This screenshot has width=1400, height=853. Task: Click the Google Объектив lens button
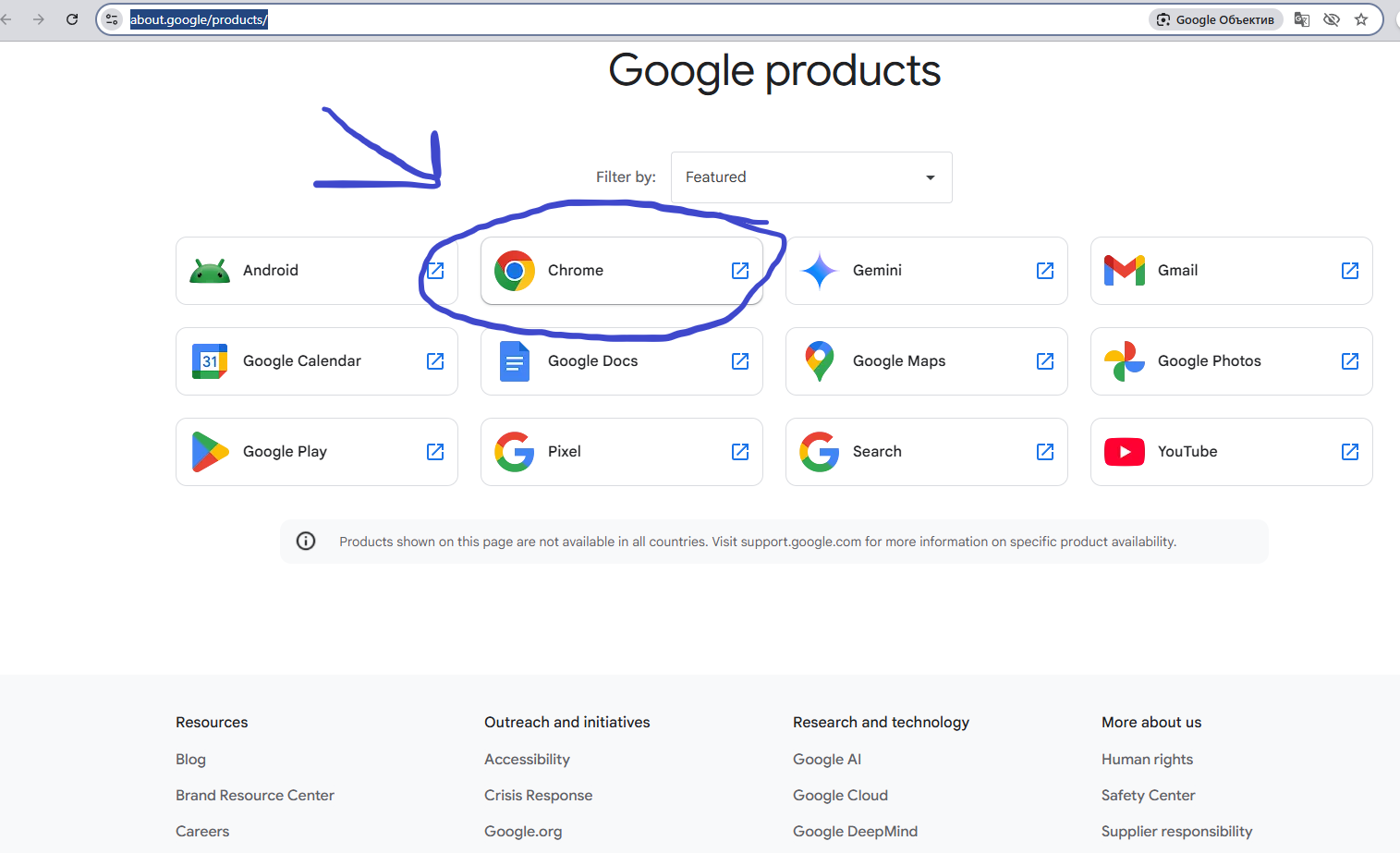1216,19
